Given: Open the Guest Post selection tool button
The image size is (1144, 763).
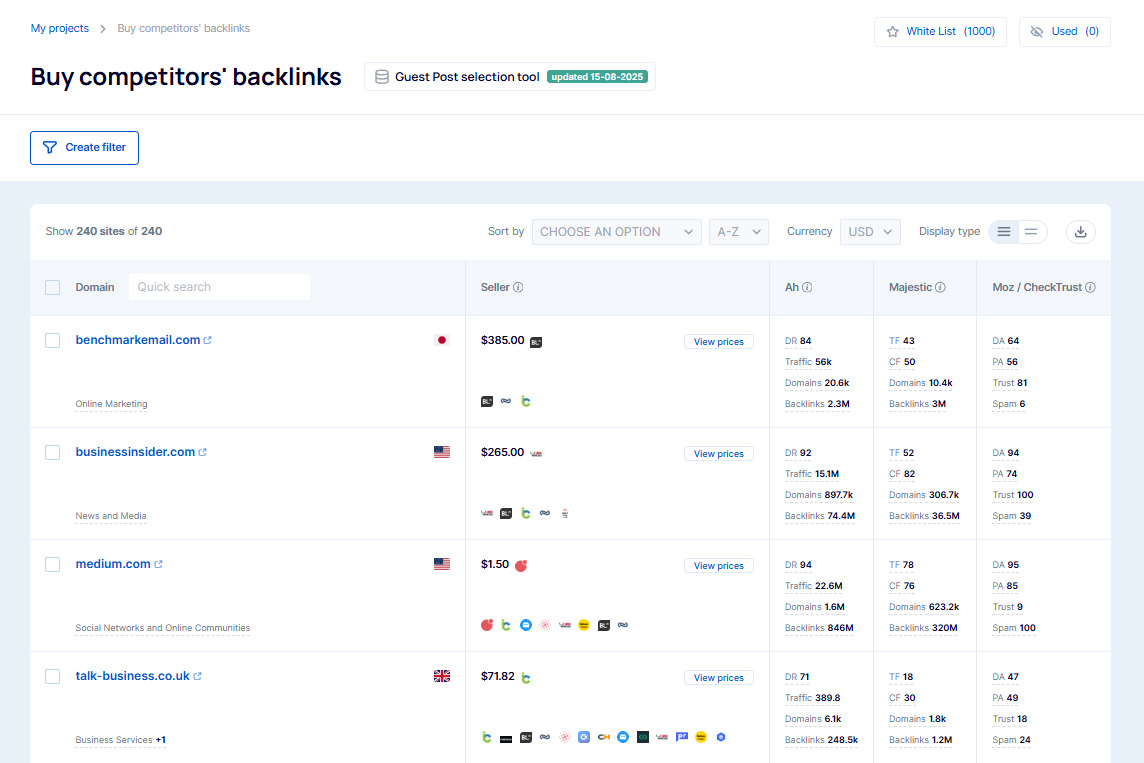Looking at the screenshot, I should (x=509, y=77).
